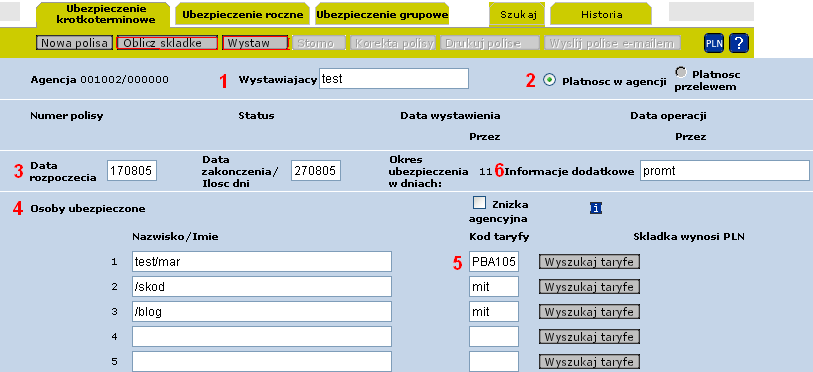Focus the Informacje dodatkowe field

725,171
